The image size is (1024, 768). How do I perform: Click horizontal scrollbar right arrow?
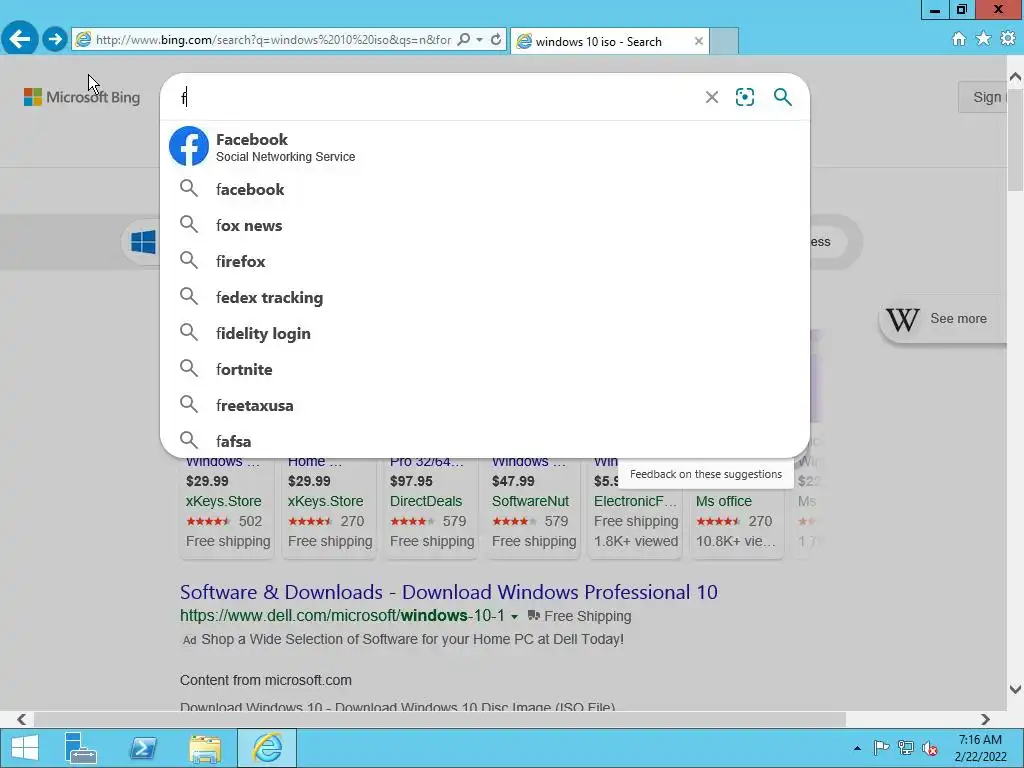pyautogui.click(x=985, y=719)
